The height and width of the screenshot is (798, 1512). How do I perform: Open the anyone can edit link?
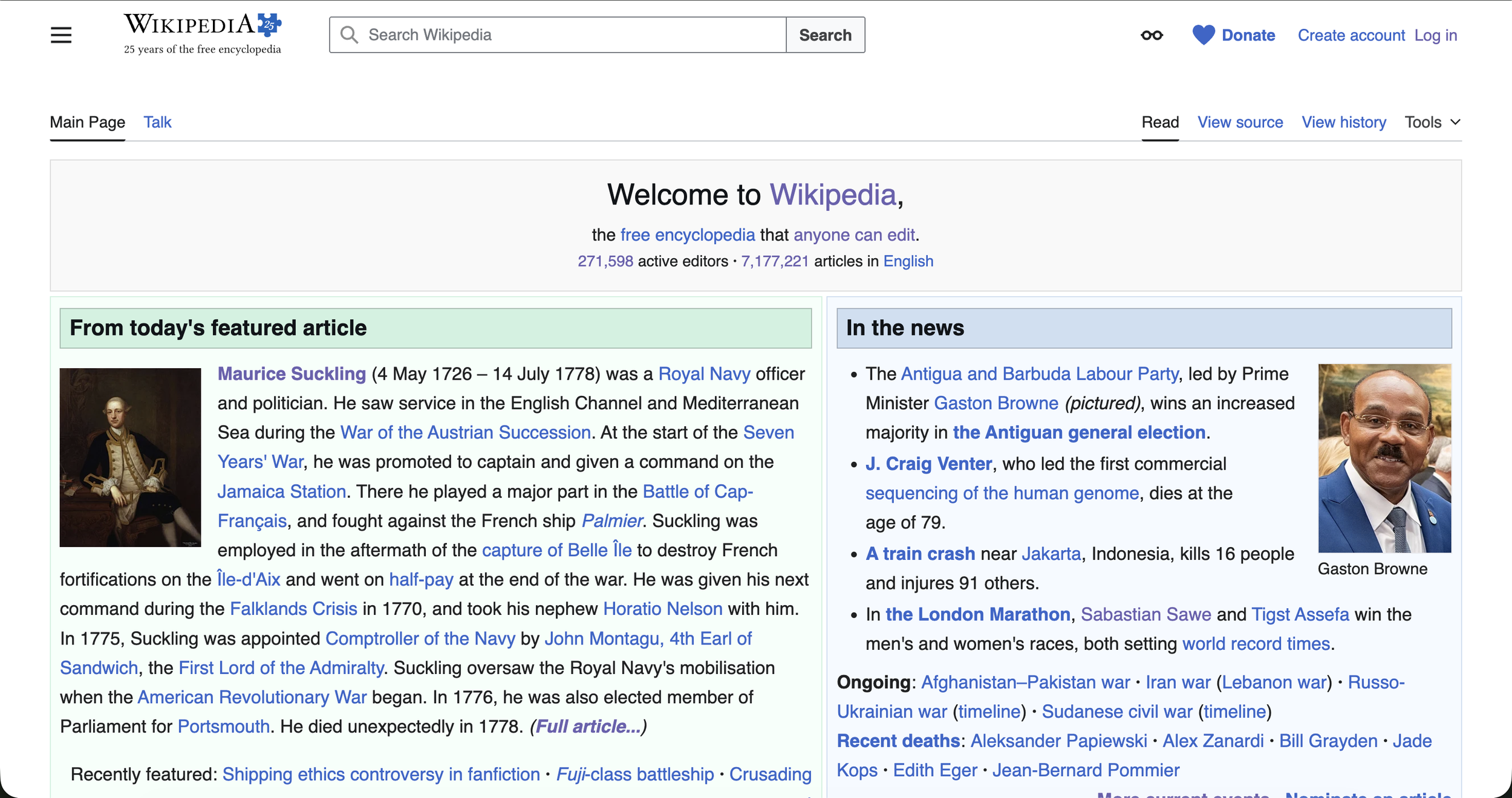tap(854, 235)
